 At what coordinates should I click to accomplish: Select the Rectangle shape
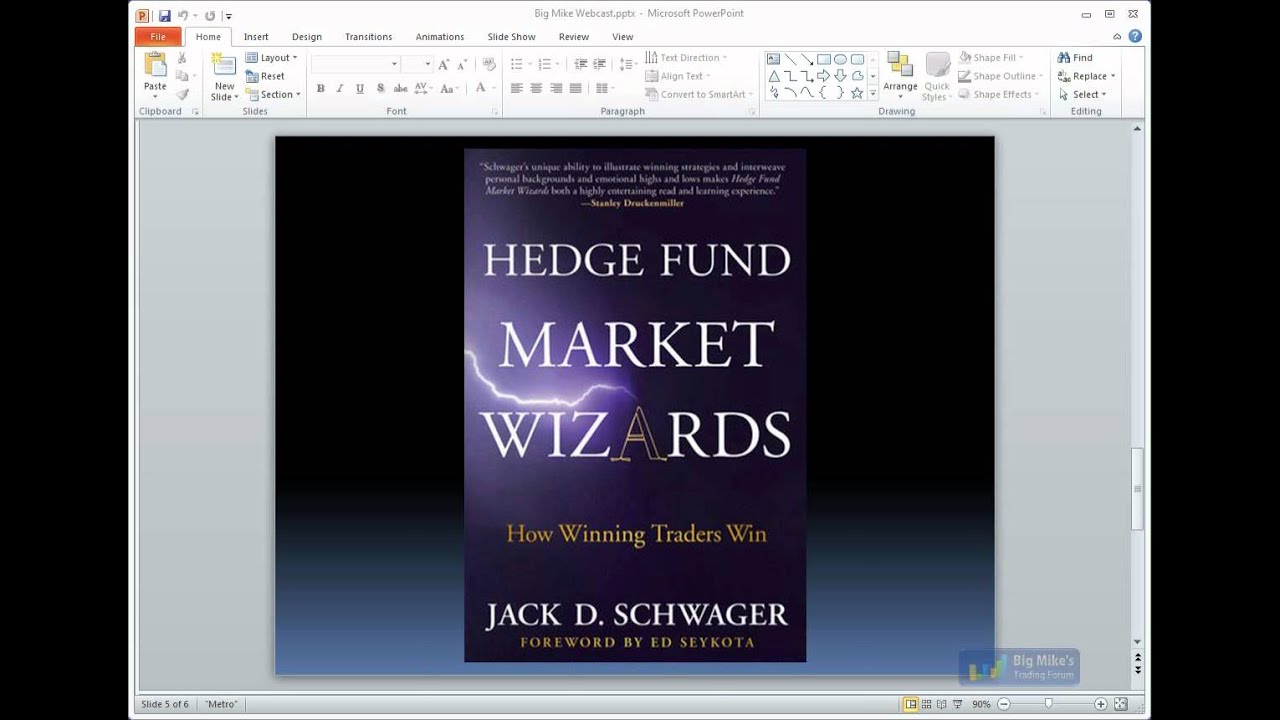(x=824, y=59)
